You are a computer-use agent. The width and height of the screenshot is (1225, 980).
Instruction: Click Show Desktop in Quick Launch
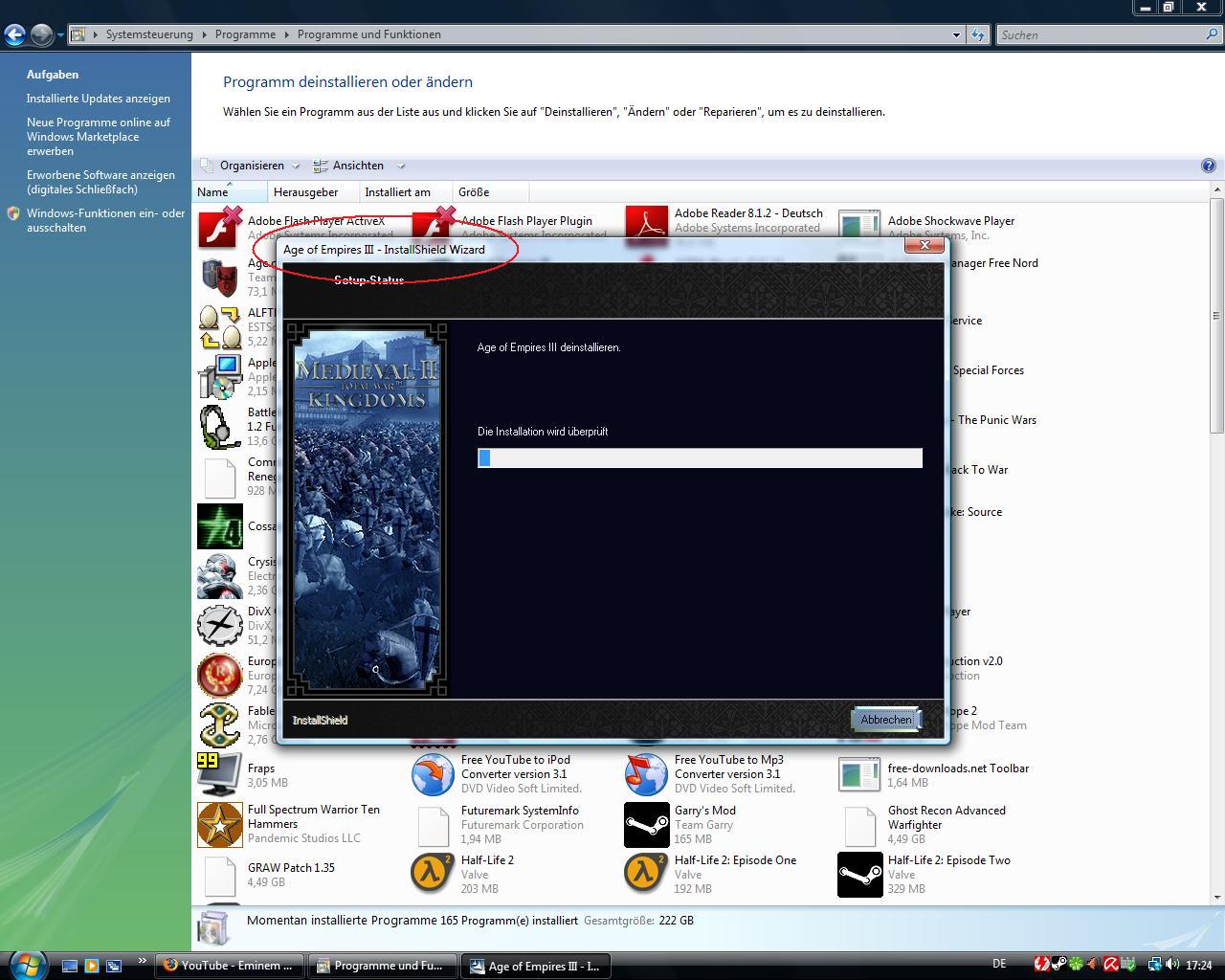pos(69,966)
